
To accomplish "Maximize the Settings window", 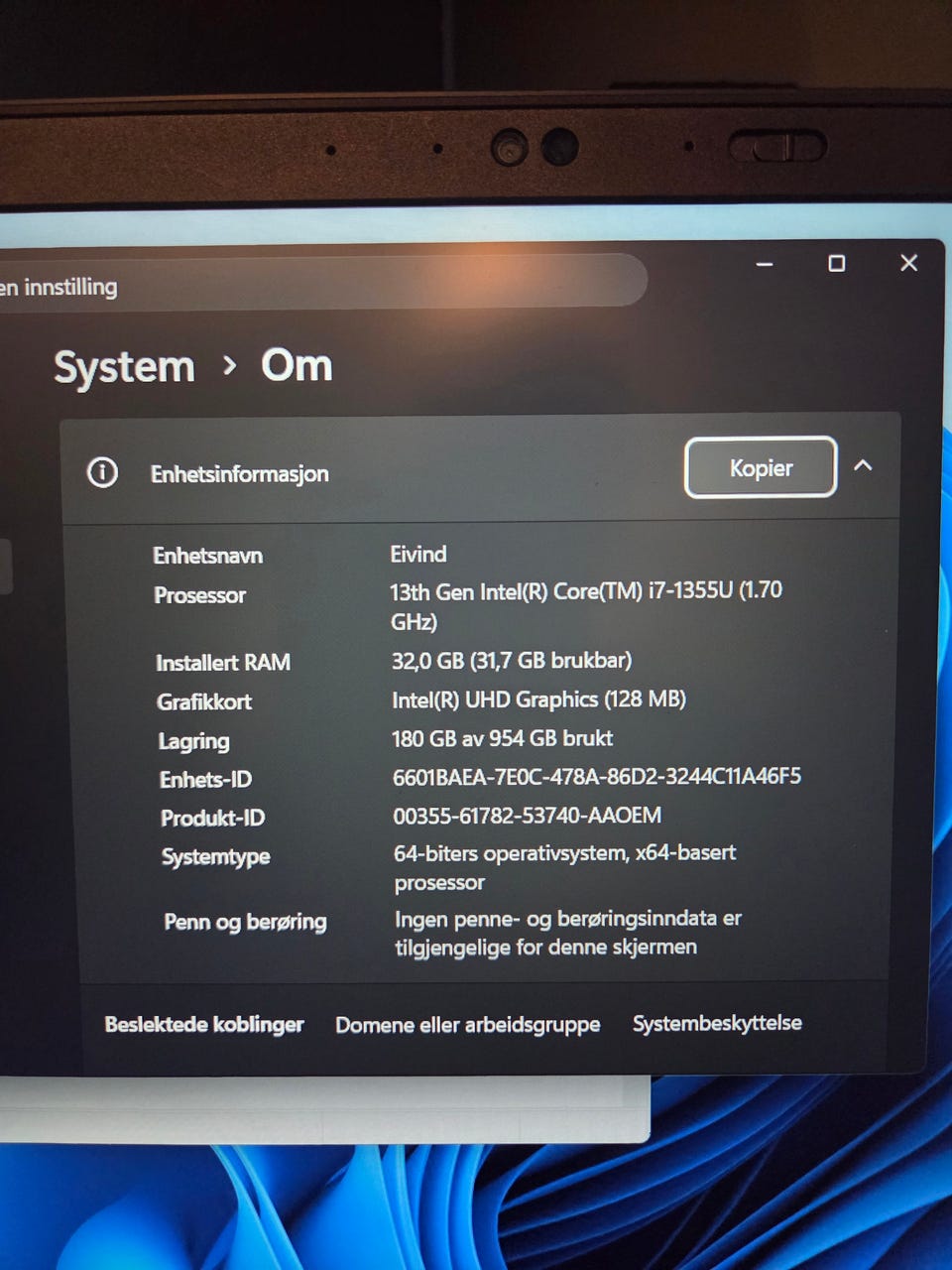I will 836,263.
